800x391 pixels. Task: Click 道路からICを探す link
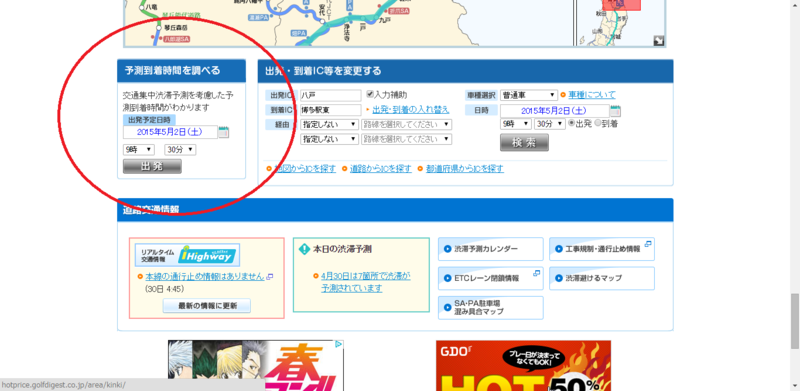tap(381, 169)
